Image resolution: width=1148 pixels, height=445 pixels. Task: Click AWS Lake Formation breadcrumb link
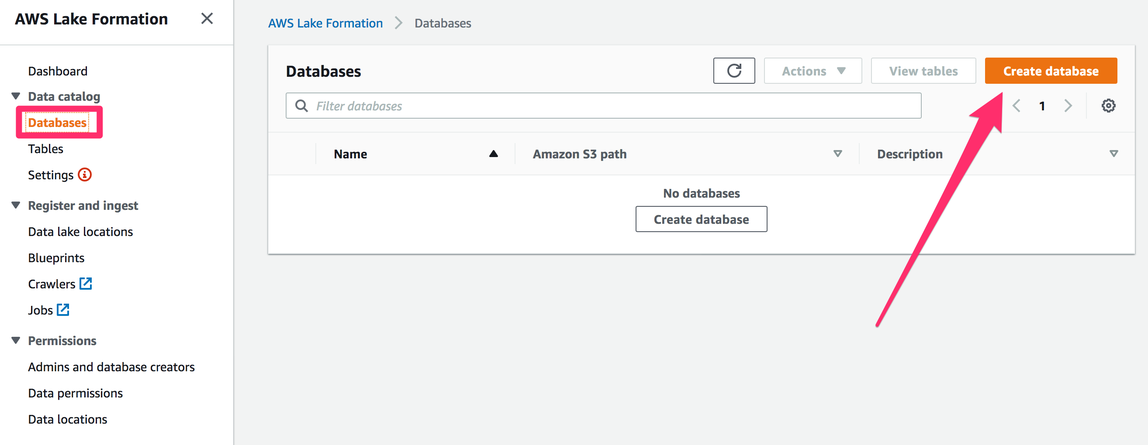click(325, 23)
